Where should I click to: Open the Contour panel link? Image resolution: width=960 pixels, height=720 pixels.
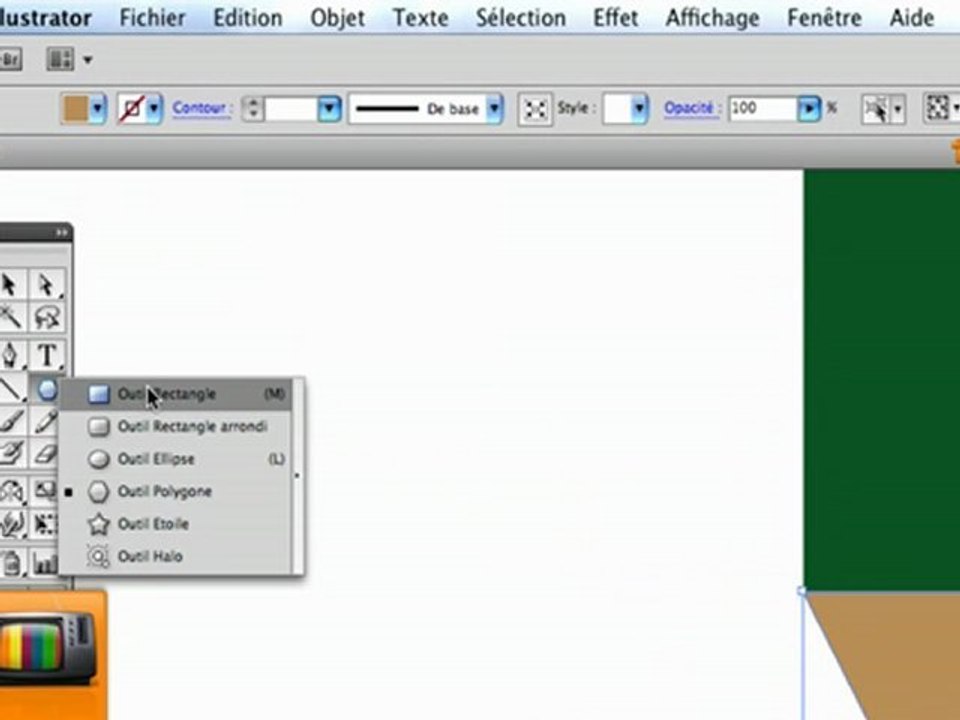pos(201,108)
